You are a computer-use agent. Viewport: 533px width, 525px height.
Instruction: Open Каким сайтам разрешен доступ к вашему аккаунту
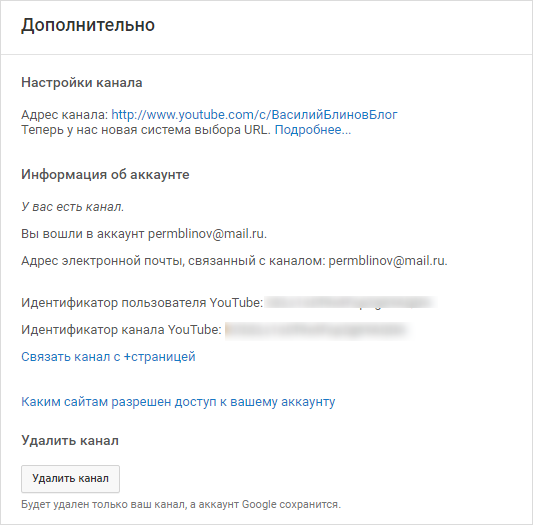pos(178,402)
